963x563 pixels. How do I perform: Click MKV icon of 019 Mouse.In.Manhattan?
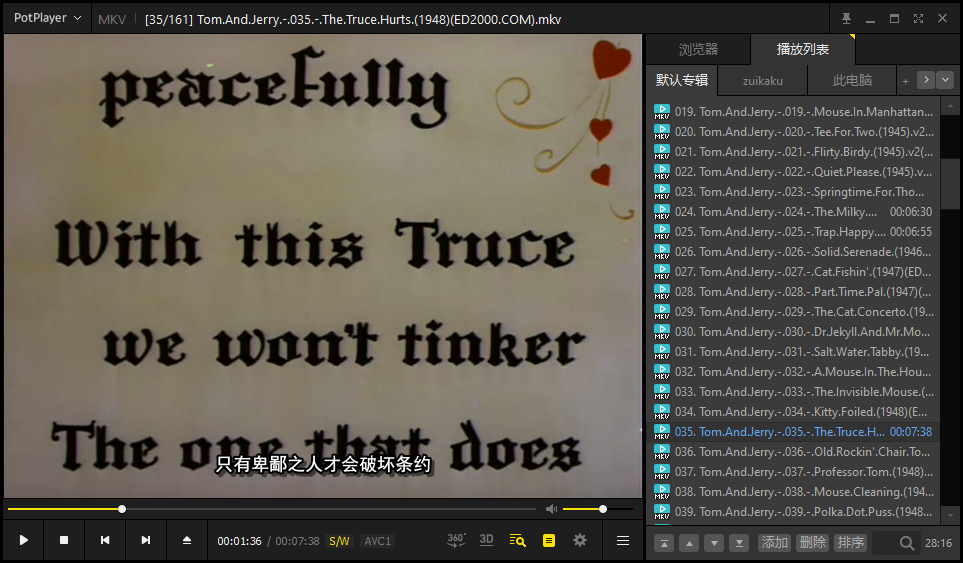[661, 112]
